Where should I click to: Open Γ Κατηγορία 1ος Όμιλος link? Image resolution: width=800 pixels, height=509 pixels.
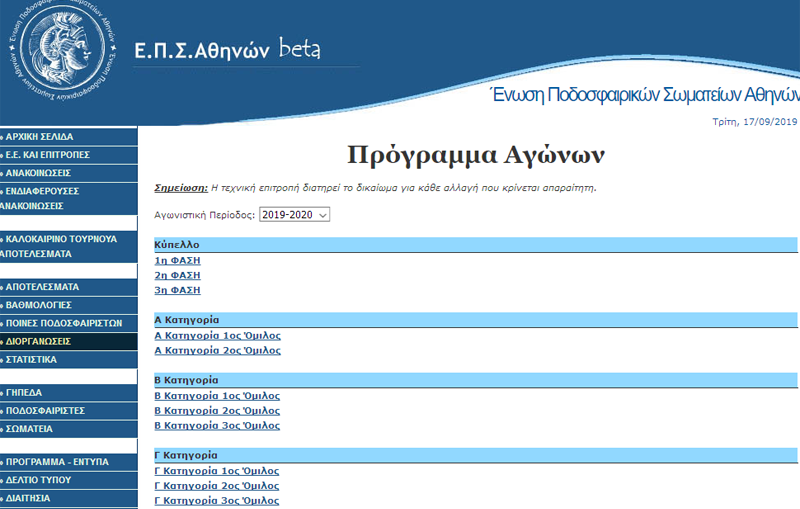pos(217,471)
